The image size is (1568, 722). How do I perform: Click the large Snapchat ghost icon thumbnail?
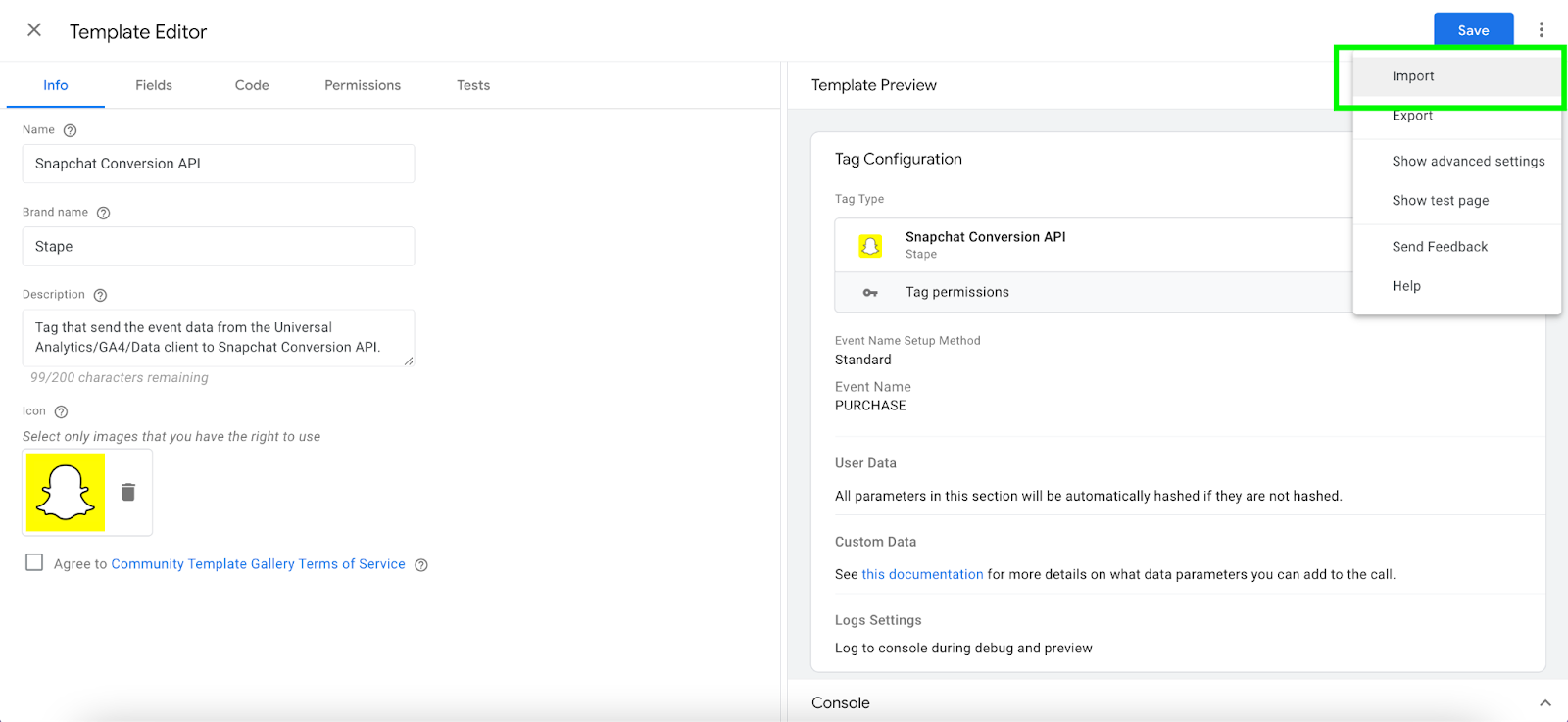66,492
